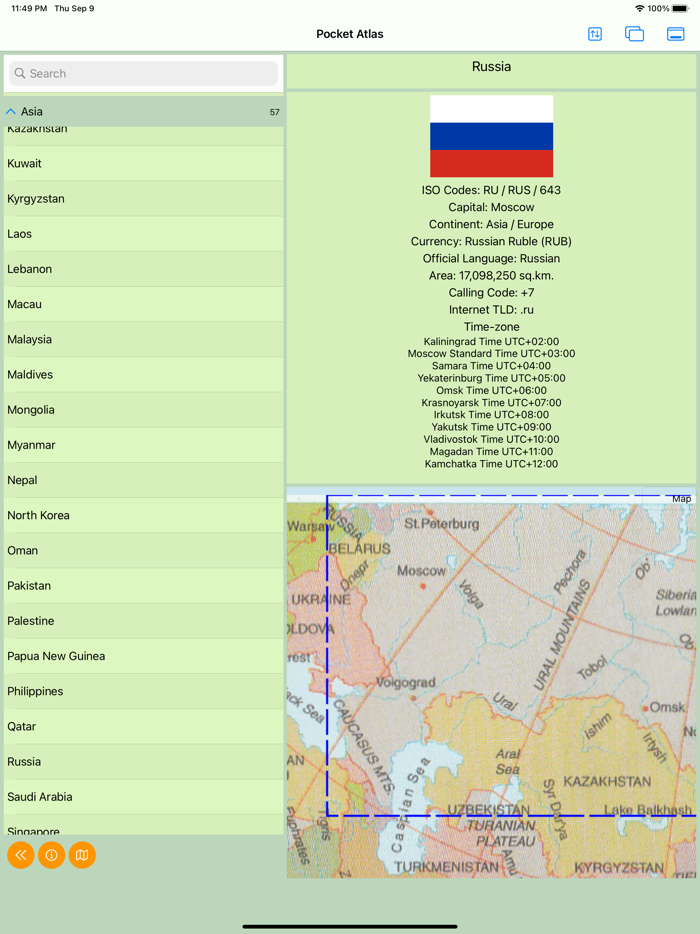The width and height of the screenshot is (700, 934).
Task: Choose Lebanon from the list
Action: click(144, 269)
